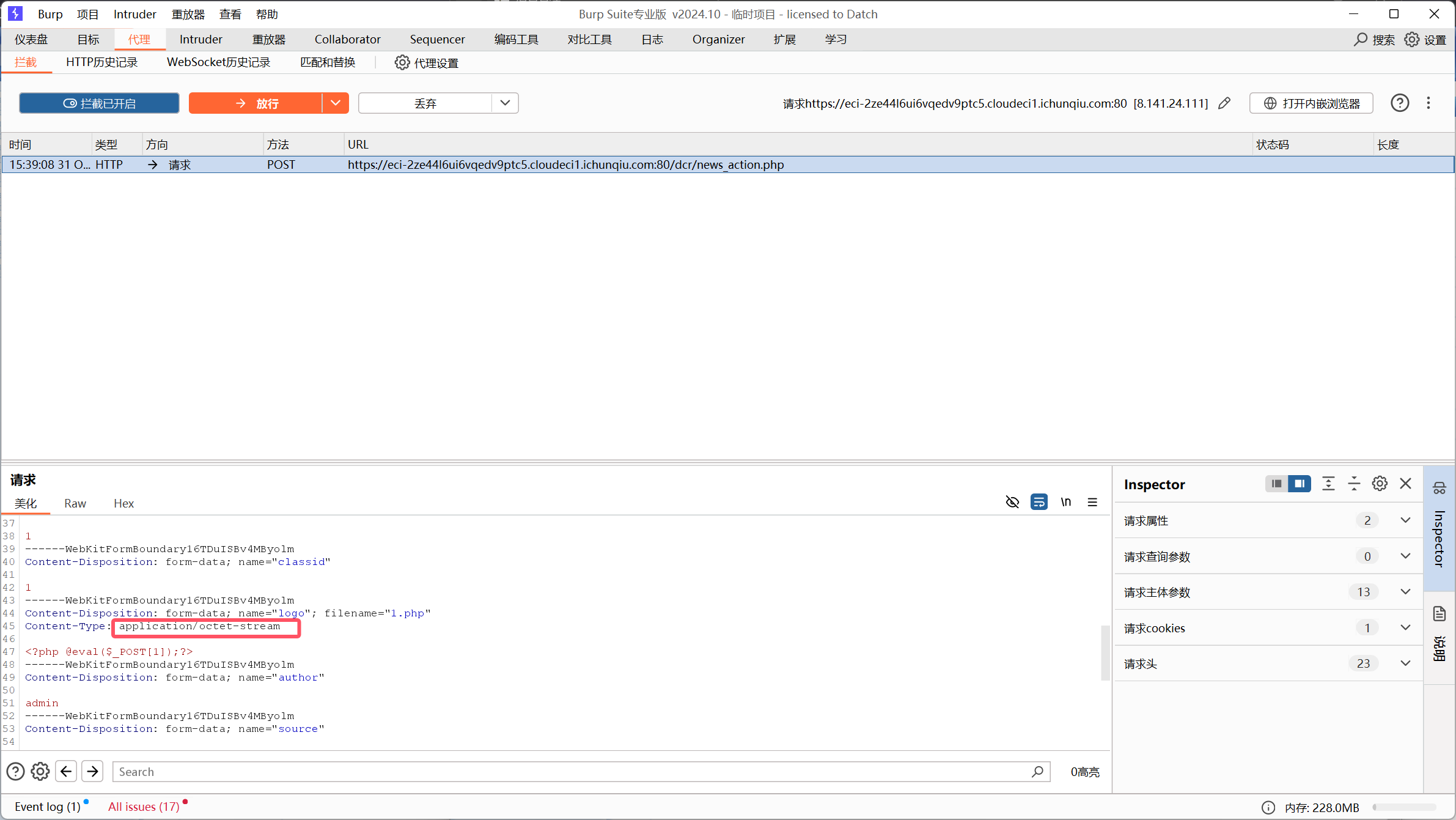This screenshot has width=1456, height=820.
Task: Toggle hidden characters with the eye-off icon
Action: point(1012,502)
